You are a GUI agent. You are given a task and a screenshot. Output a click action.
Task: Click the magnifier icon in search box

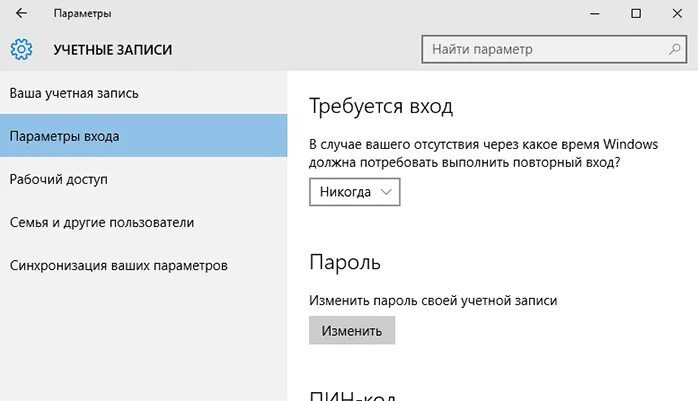[675, 48]
